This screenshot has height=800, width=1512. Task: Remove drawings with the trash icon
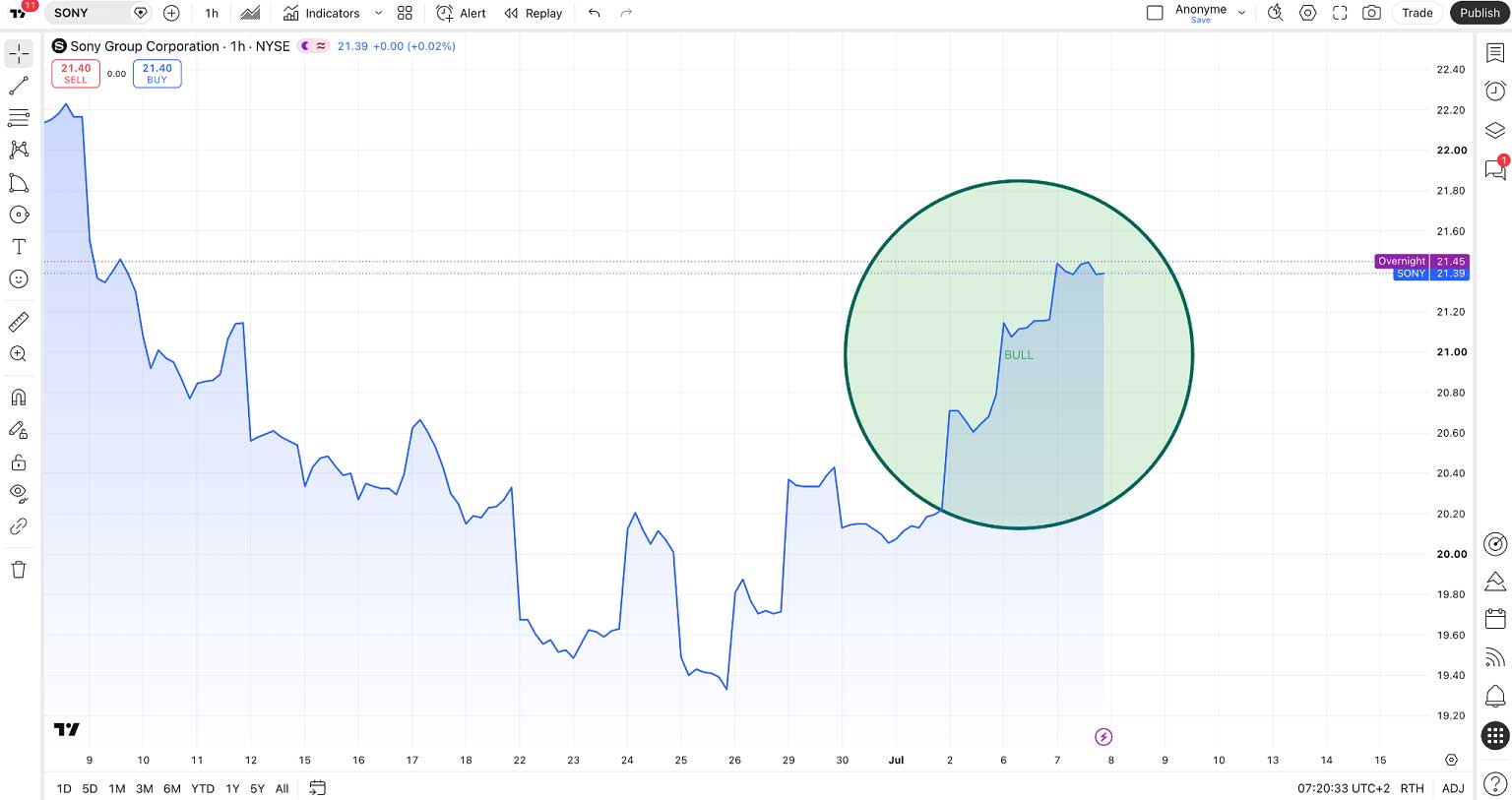[19, 570]
